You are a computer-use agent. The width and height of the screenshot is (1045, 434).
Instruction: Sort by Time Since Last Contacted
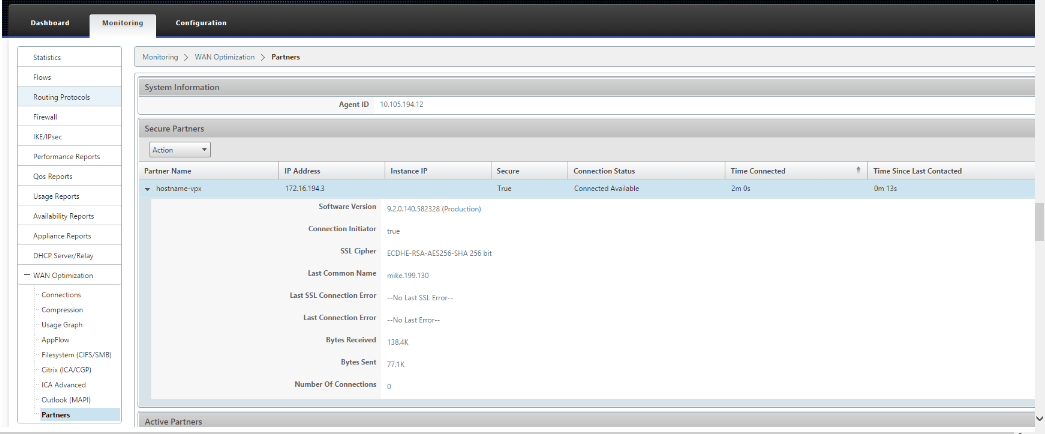coord(953,171)
